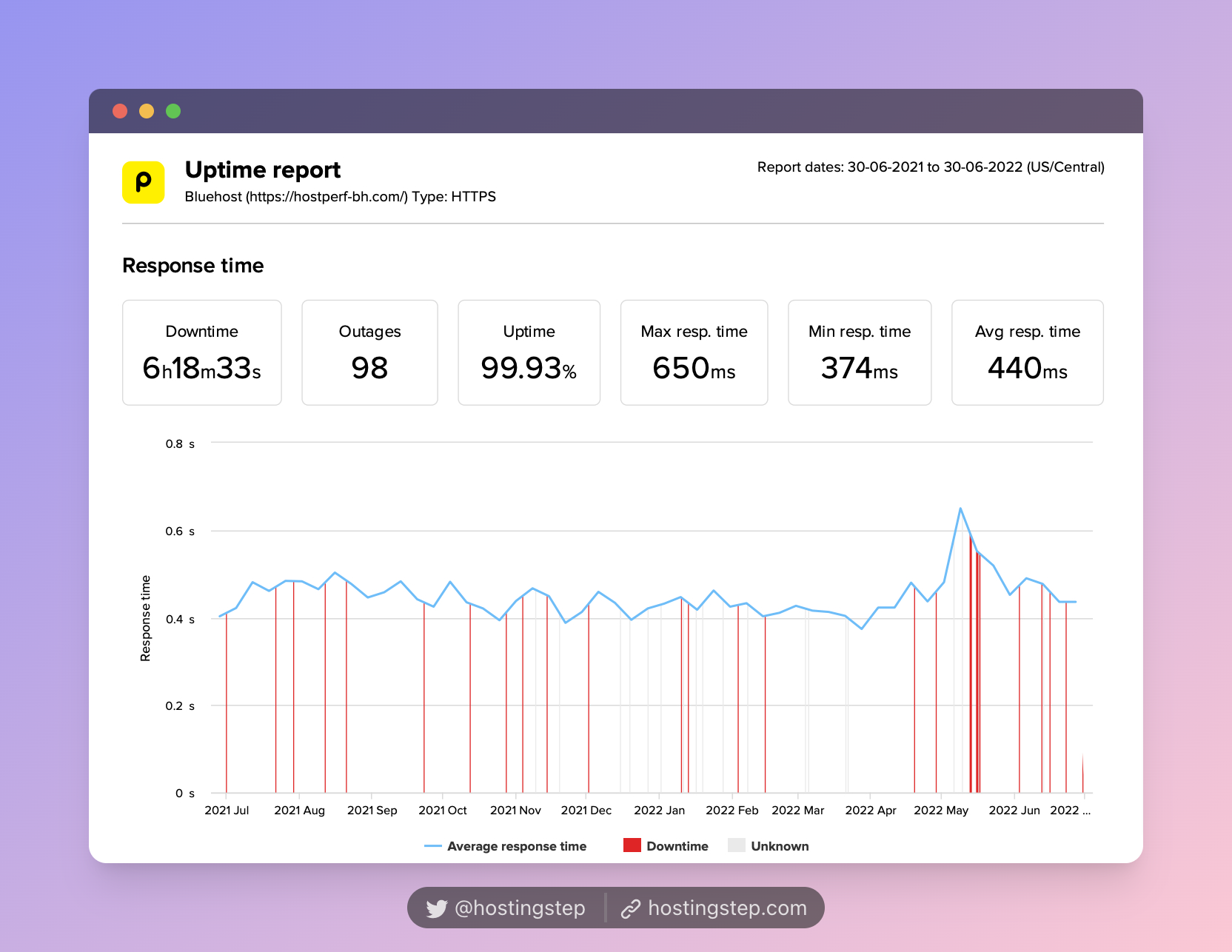Click the Report dates text in header
The image size is (1232, 952).
click(931, 167)
